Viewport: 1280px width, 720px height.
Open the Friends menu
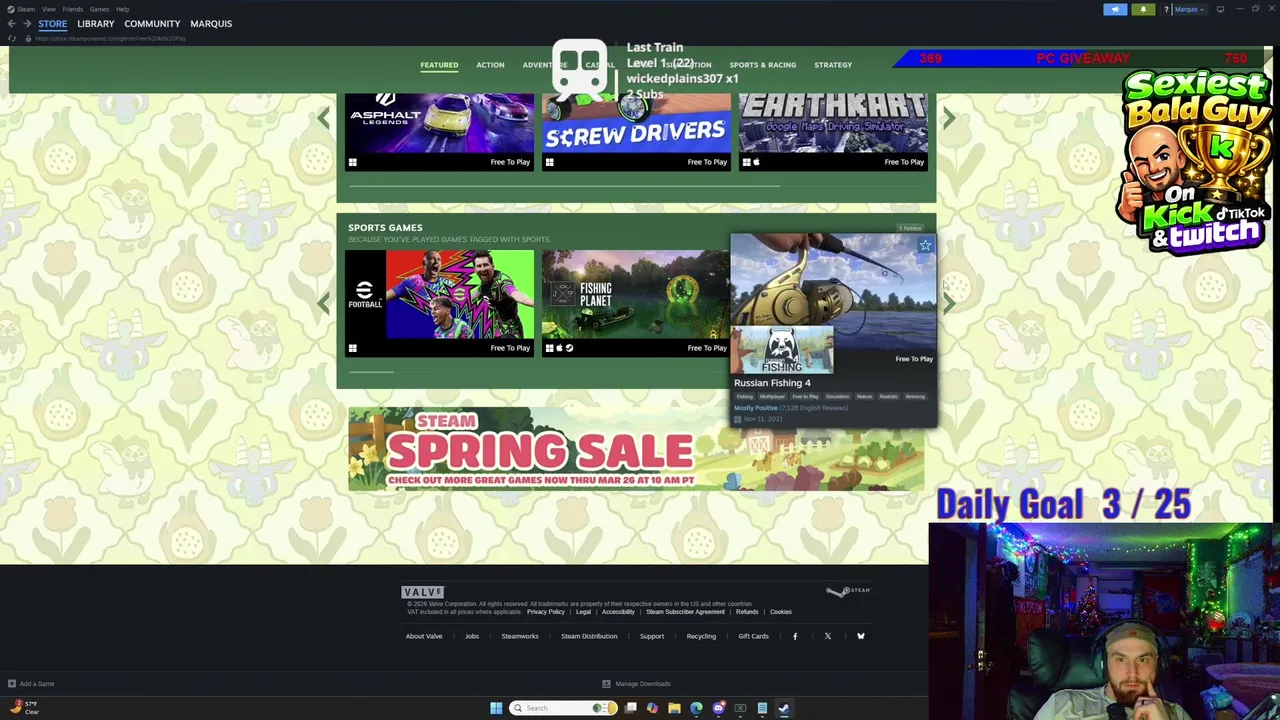[72, 9]
